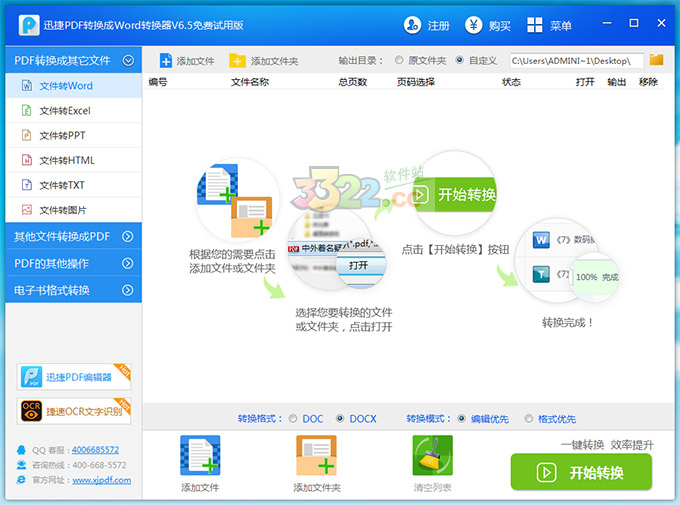Viewport: 680px width, 505px height.
Task: Click the add file (添加文件) toolbar icon
Action: [166, 60]
